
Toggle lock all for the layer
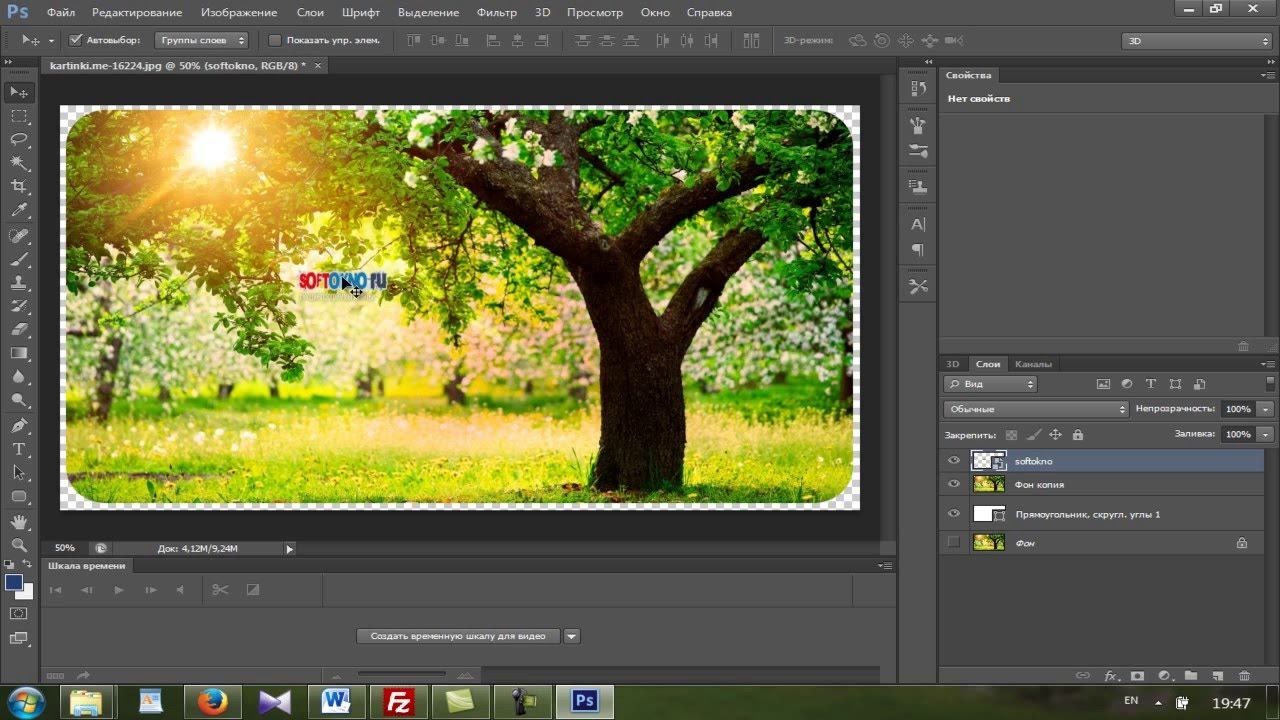[1077, 435]
